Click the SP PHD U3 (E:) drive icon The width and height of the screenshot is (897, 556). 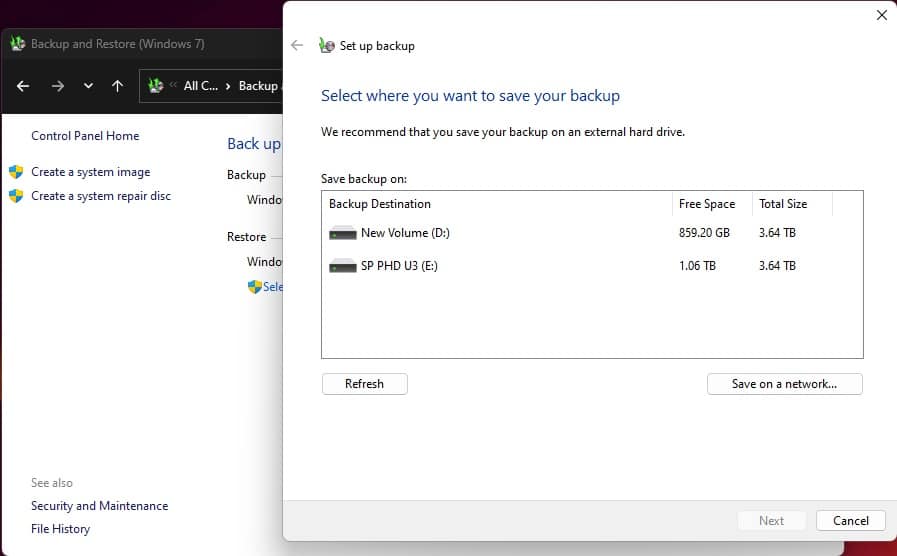[x=343, y=265]
